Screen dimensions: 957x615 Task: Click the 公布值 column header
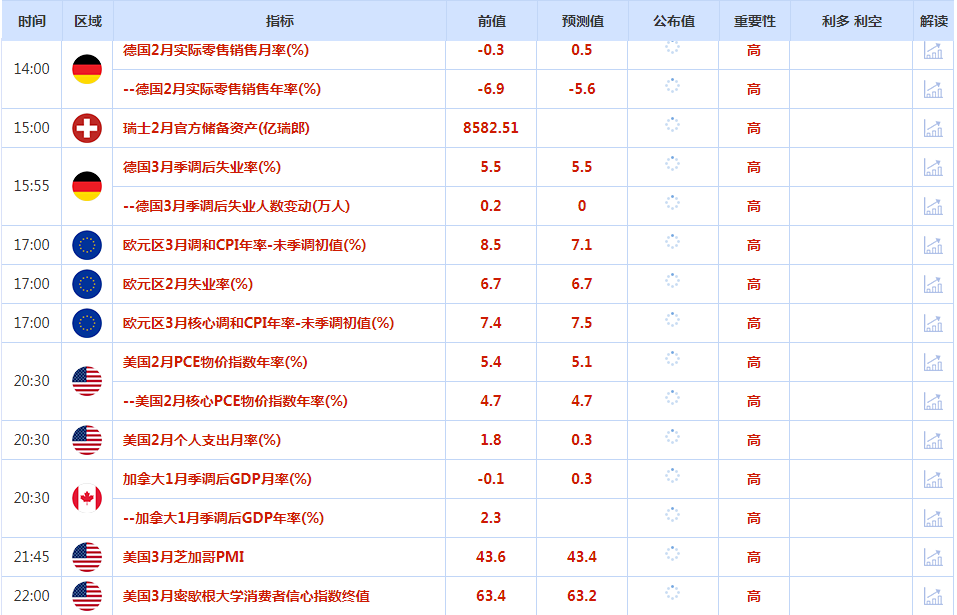pos(673,21)
